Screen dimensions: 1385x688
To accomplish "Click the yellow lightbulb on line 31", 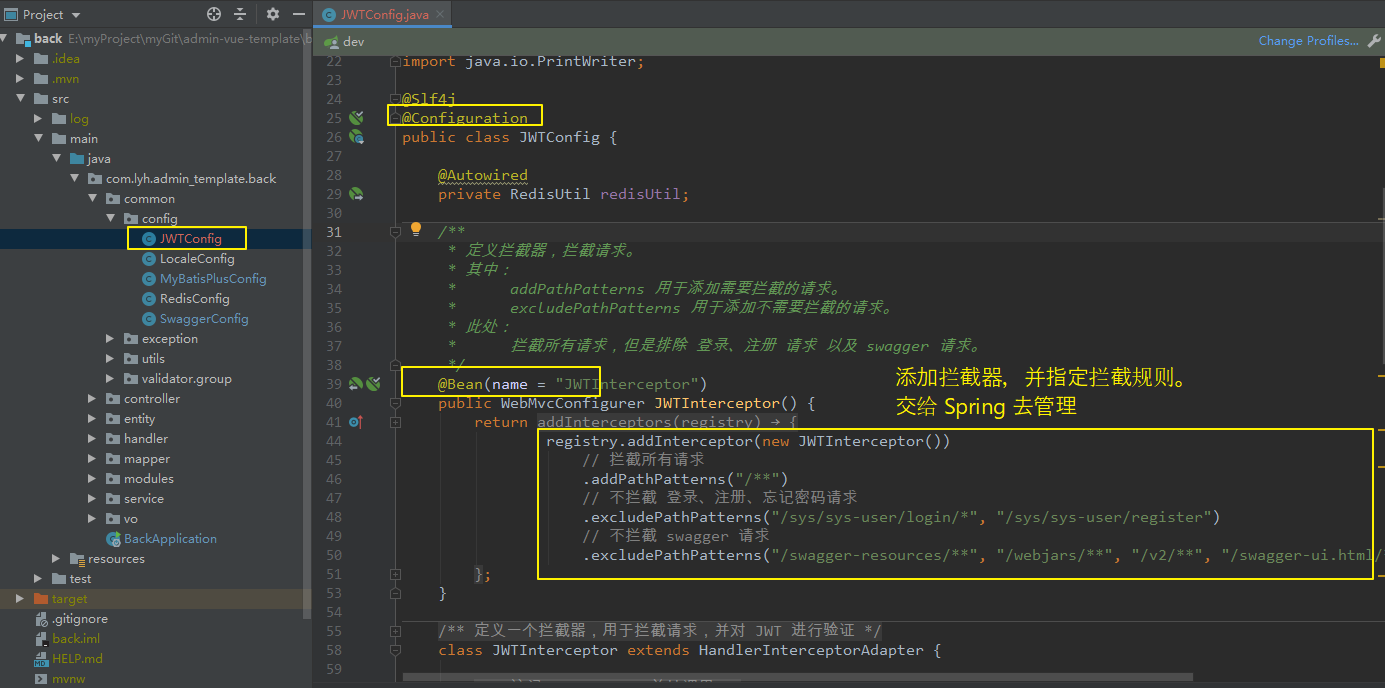I will 417,230.
